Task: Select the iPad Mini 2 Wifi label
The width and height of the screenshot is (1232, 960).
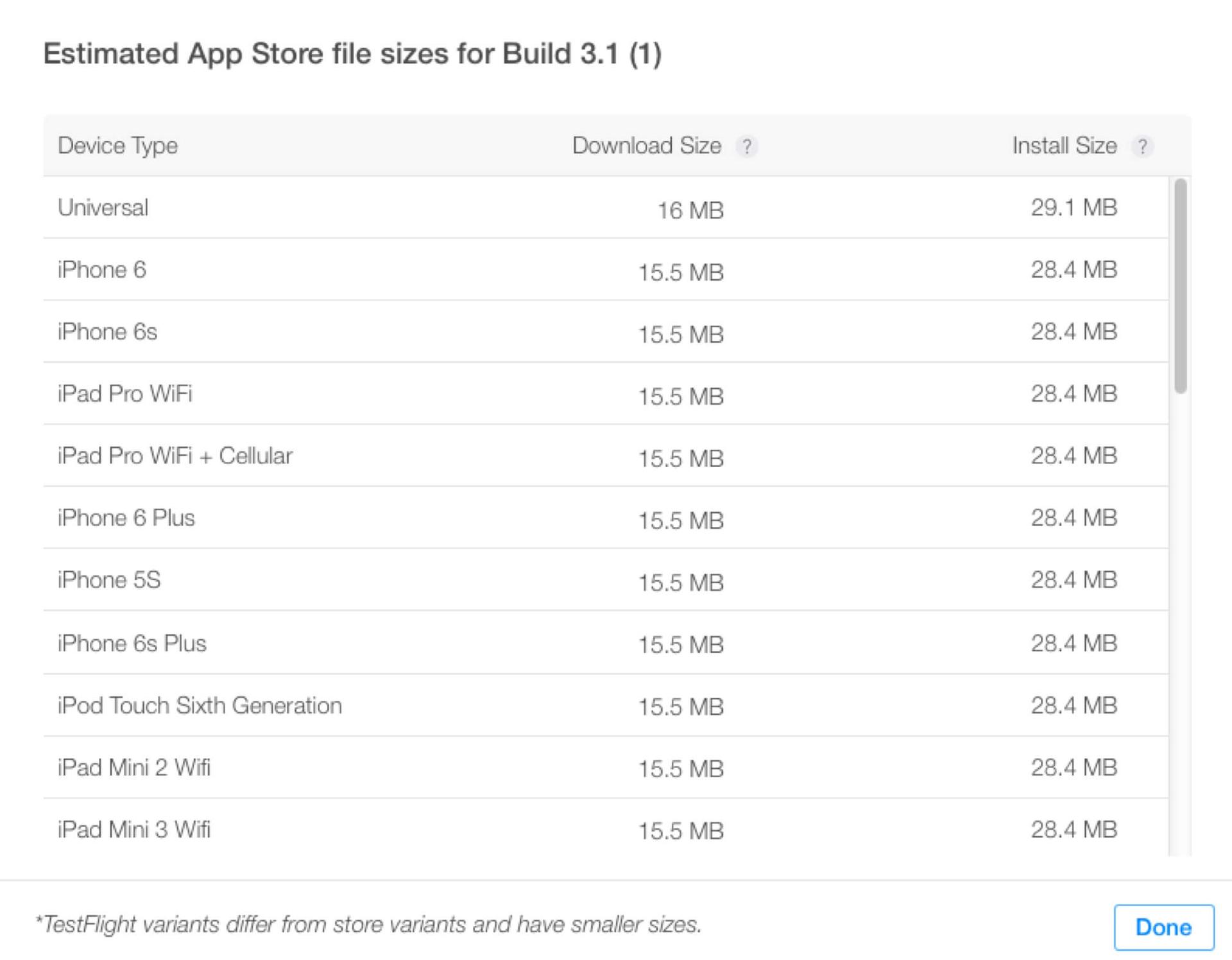Action: [x=134, y=767]
